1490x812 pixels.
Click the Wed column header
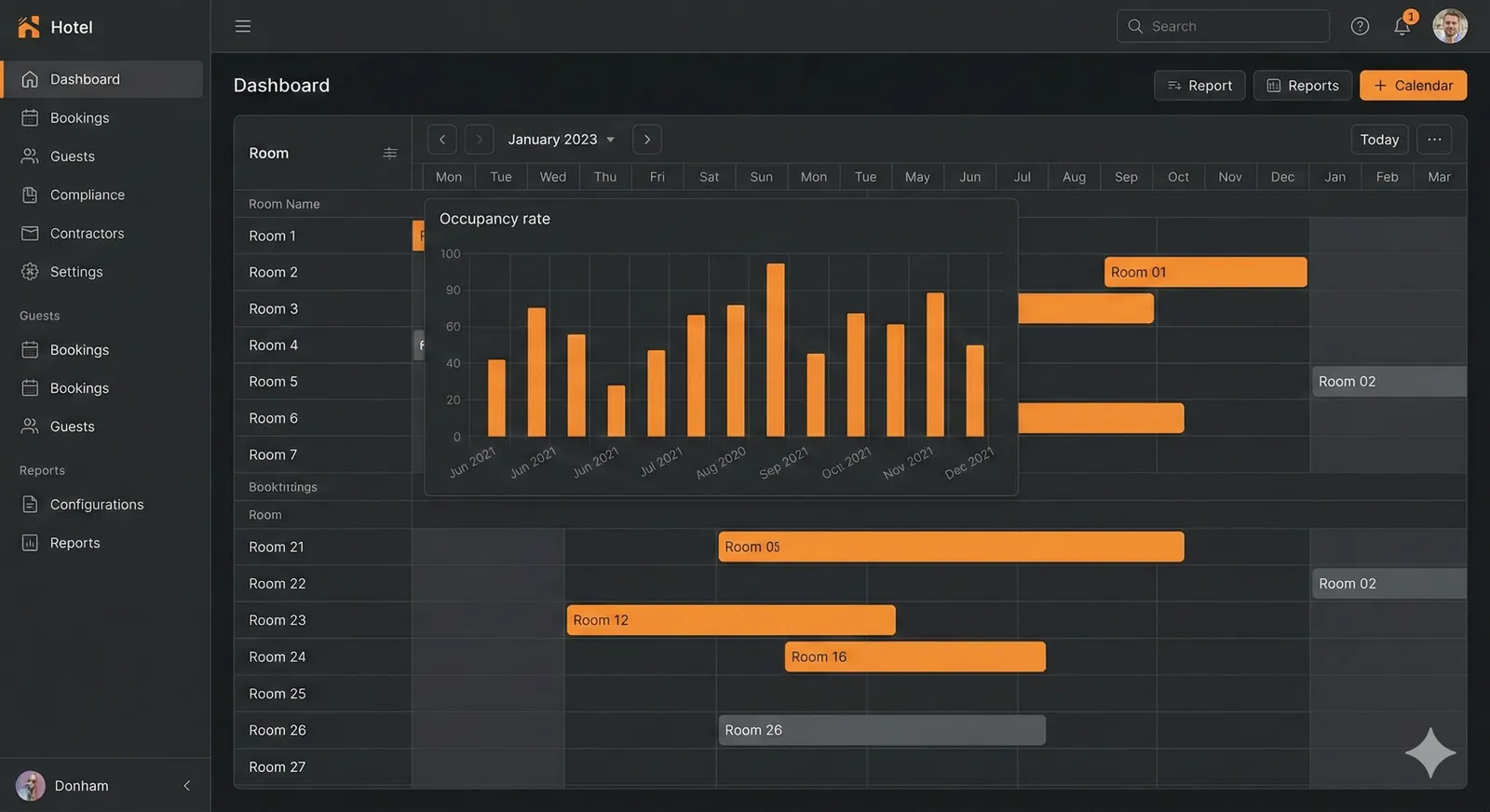pyautogui.click(x=553, y=177)
